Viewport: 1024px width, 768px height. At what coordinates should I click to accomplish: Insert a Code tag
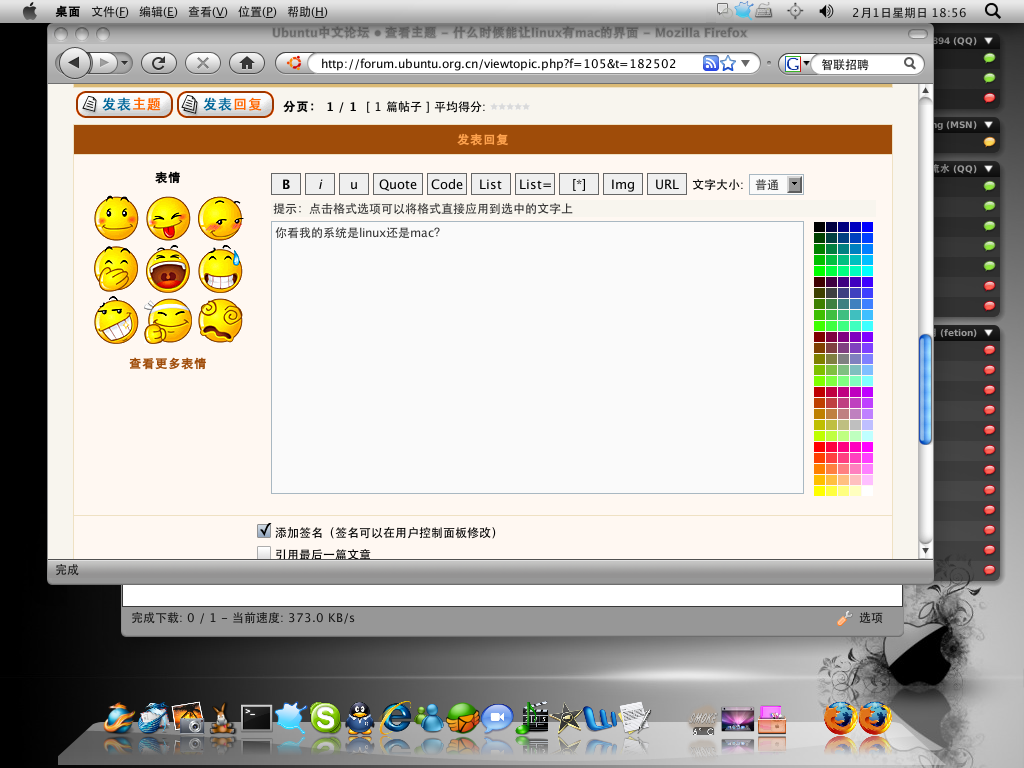pos(447,184)
